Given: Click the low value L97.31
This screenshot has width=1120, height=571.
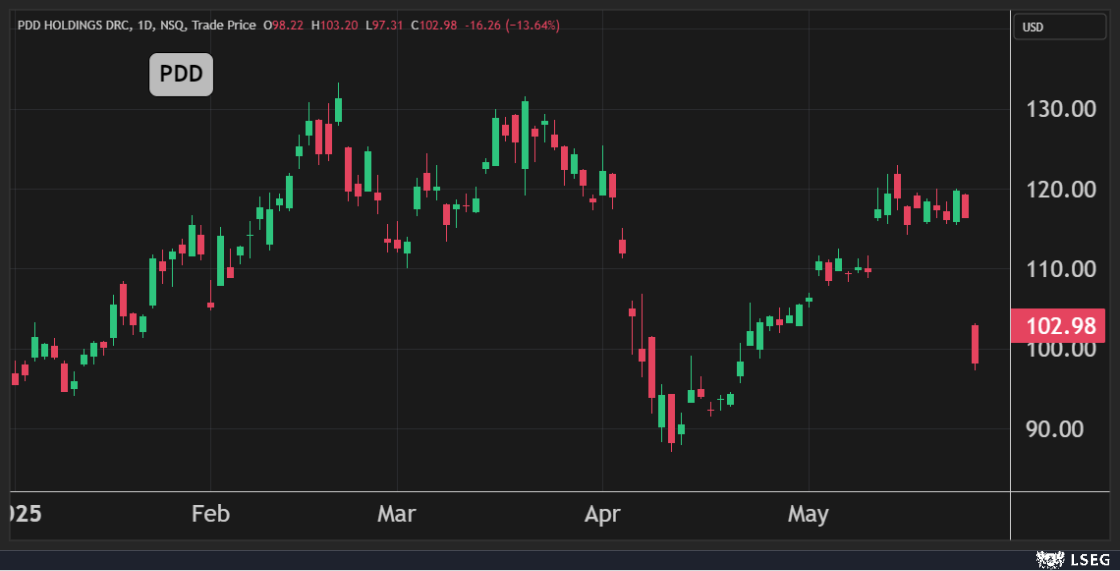Looking at the screenshot, I should pyautogui.click(x=384, y=25).
